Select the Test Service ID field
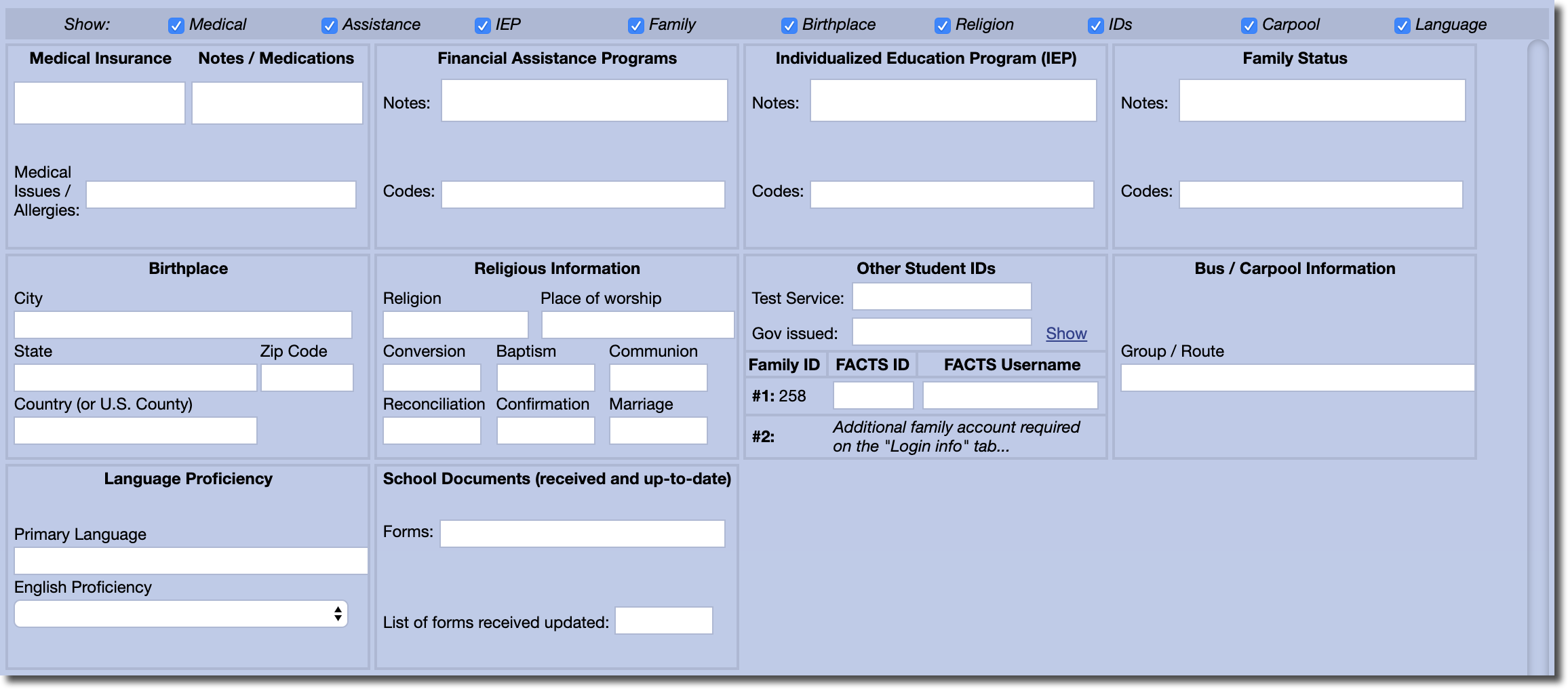Viewport: 1568px width, 689px height. pos(941,296)
